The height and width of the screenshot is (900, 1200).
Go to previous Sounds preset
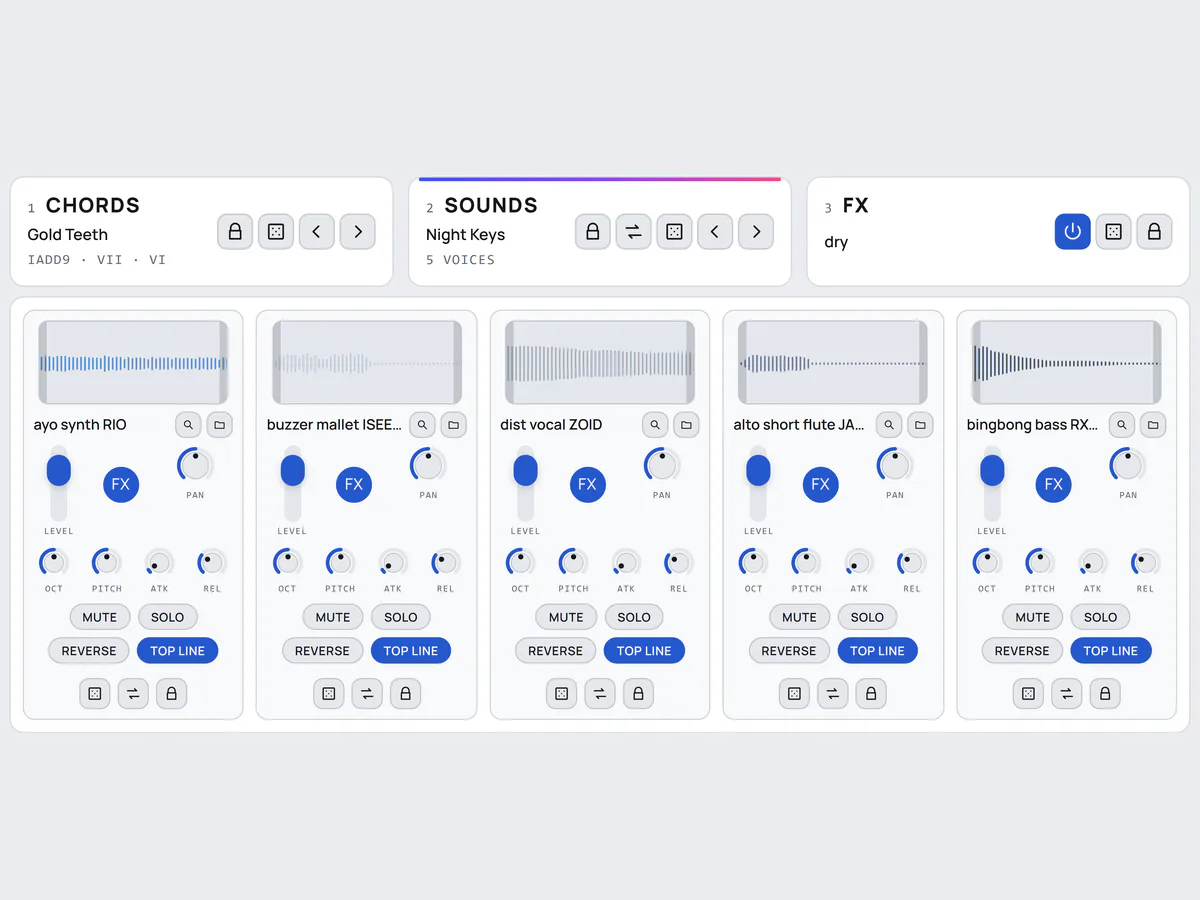pos(715,232)
